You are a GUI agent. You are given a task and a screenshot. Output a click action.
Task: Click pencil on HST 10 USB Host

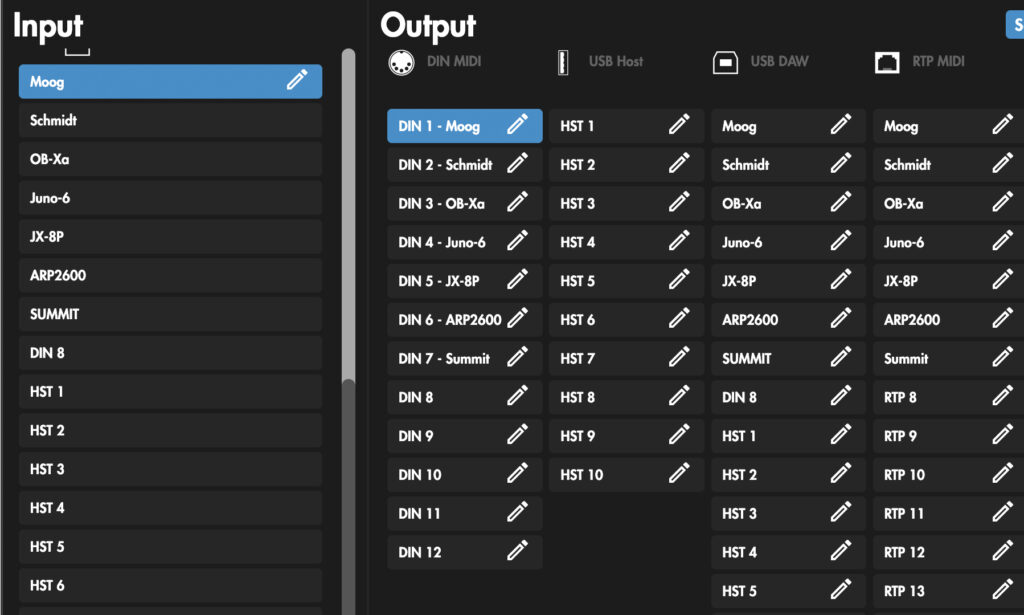(x=679, y=473)
